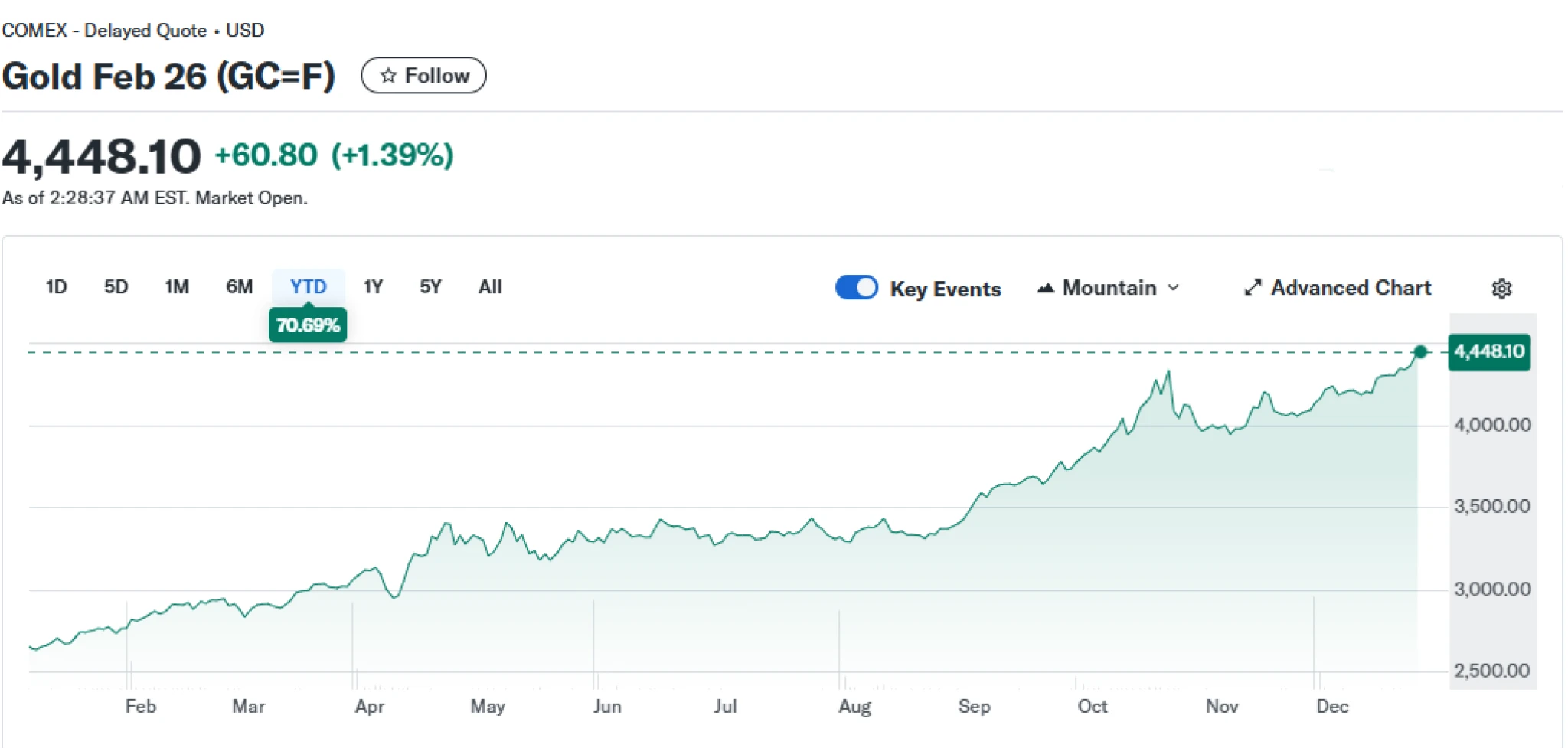Toggle the Key Events switch off
The image size is (1568, 748).
pos(856,288)
